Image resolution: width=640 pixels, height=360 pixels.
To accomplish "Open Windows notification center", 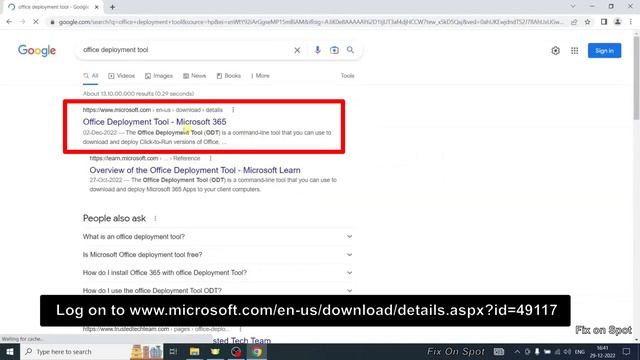I will [626, 352].
